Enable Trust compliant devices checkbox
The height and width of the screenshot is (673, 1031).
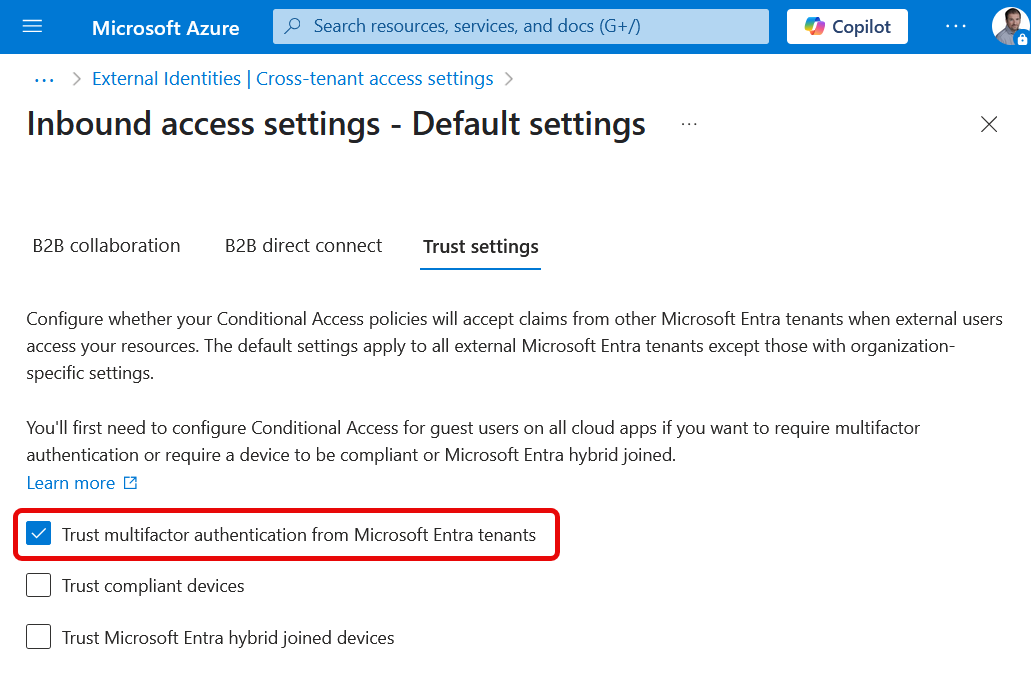pos(39,586)
